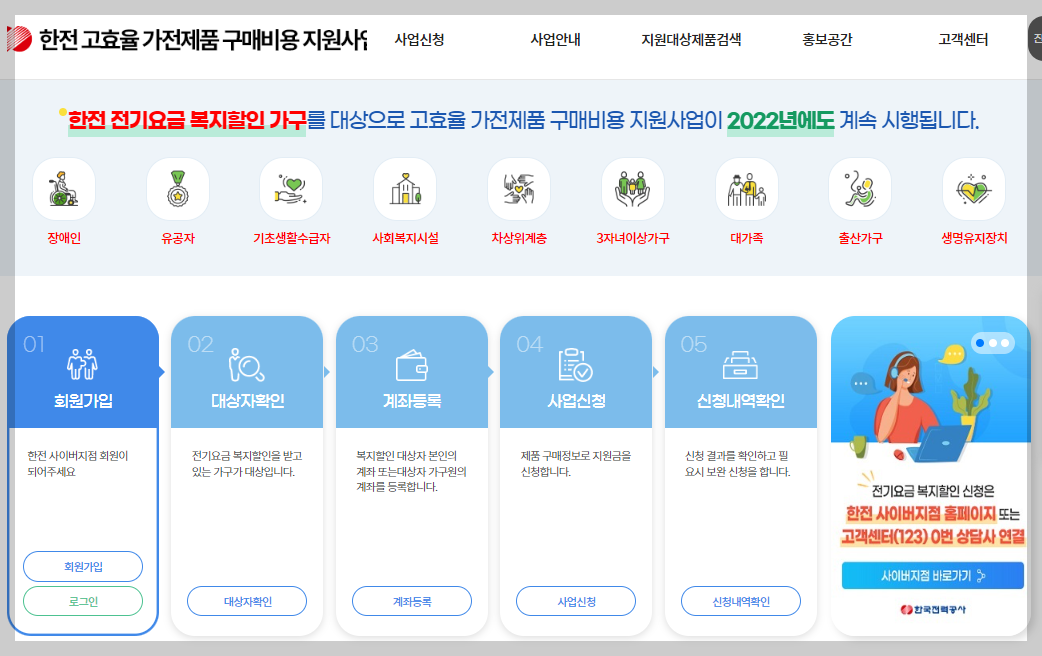1042x656 pixels.
Task: Click the green 로그인 button
Action: tap(83, 601)
